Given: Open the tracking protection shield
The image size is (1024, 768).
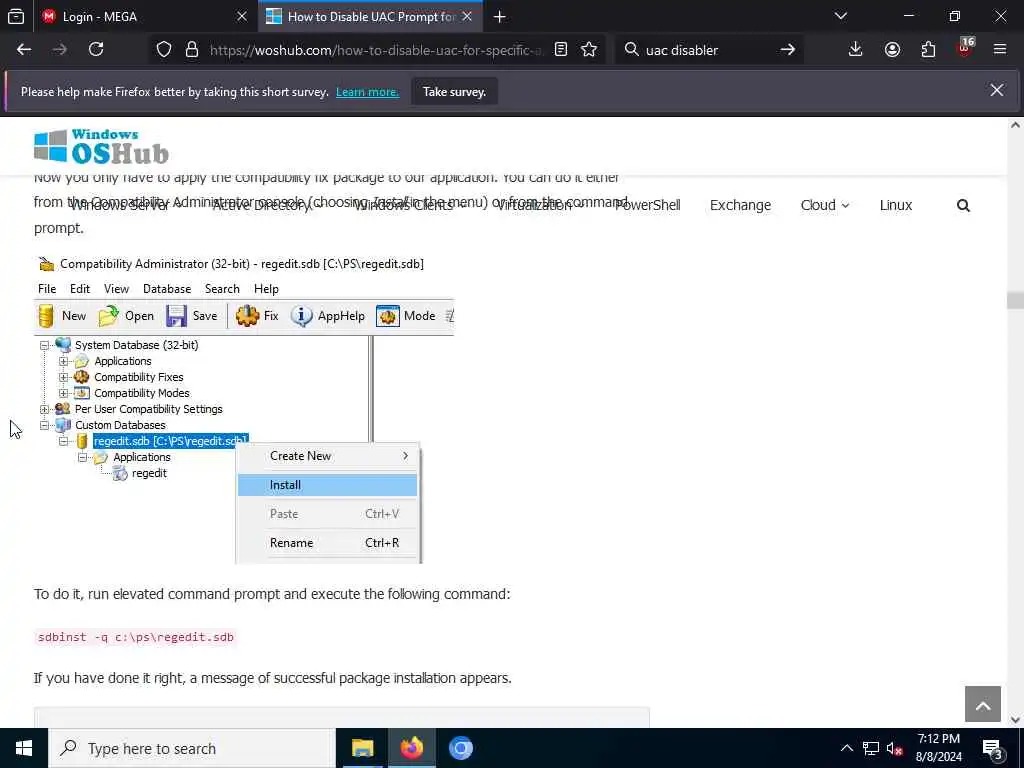Looking at the screenshot, I should pos(164,50).
